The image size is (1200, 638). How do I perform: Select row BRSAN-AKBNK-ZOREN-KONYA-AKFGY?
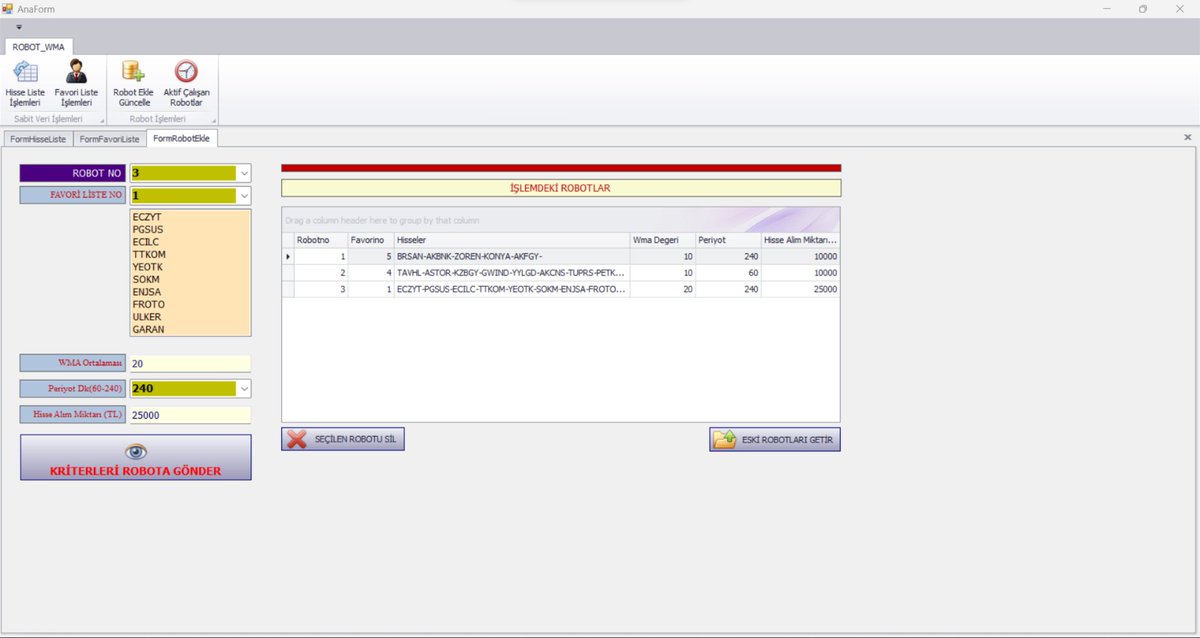(x=561, y=257)
